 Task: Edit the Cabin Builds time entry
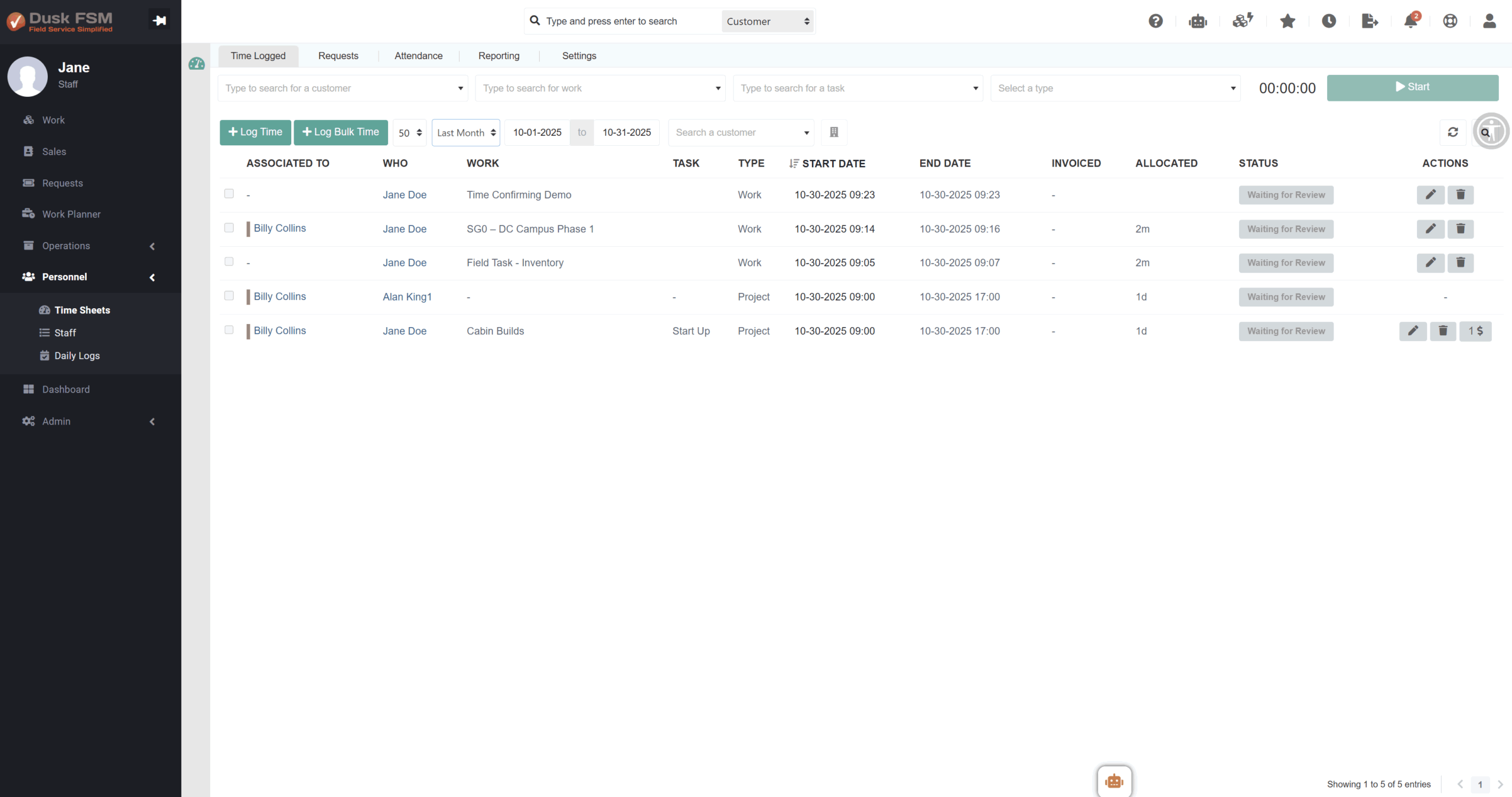pyautogui.click(x=1413, y=331)
